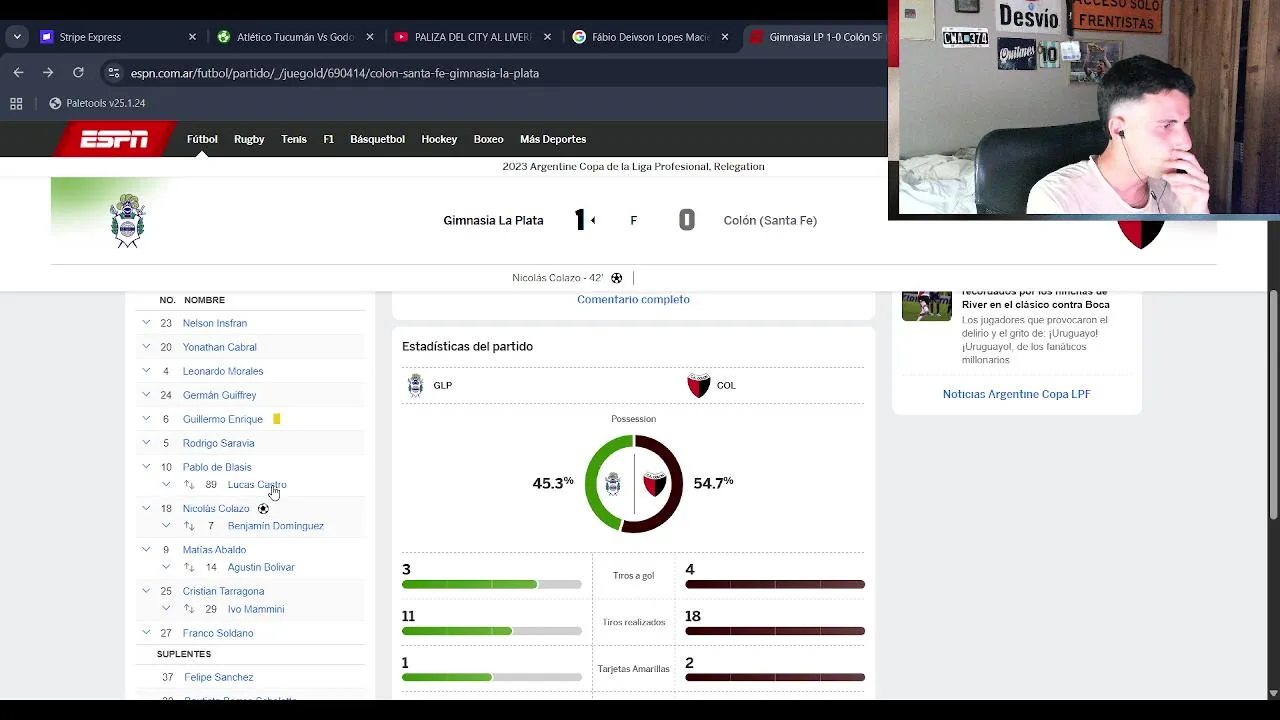Switch to Atlético Tucumán Vs Godoy tab
1280x720 pixels.
tap(296, 37)
